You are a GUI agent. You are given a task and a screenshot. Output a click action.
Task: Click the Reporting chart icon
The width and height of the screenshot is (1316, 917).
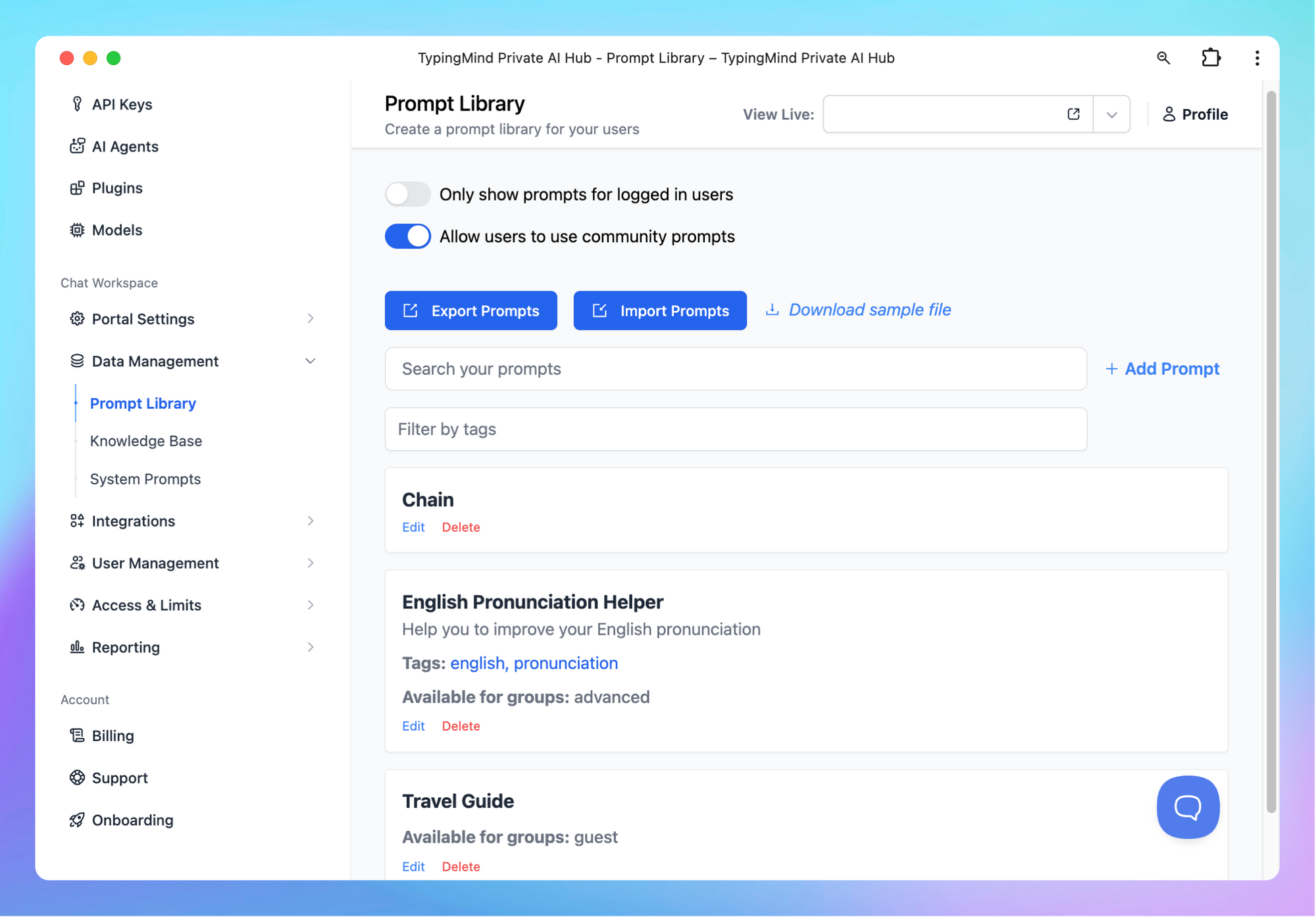click(78, 647)
